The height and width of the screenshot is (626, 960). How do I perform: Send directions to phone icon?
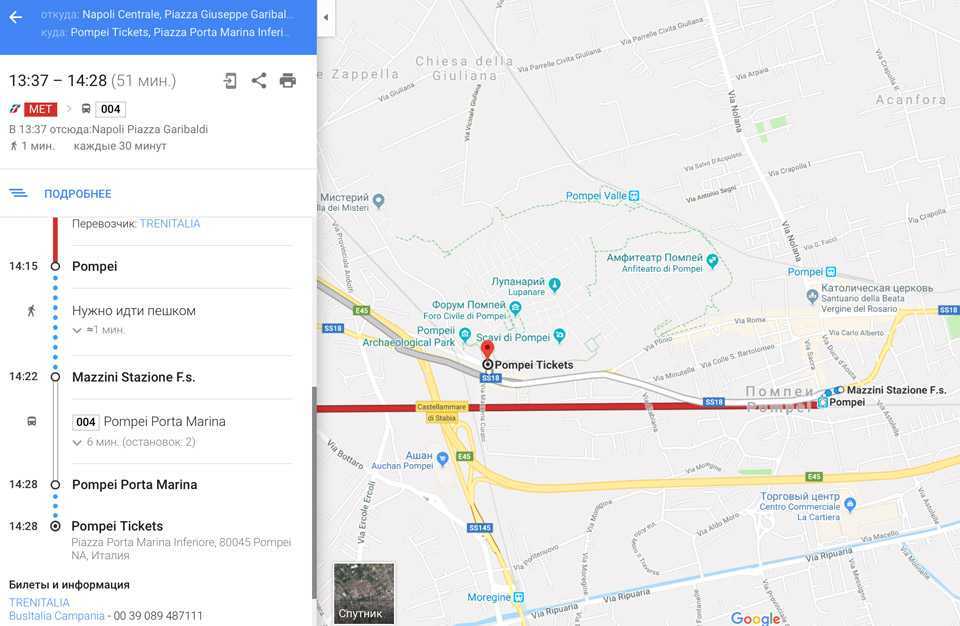tap(230, 81)
